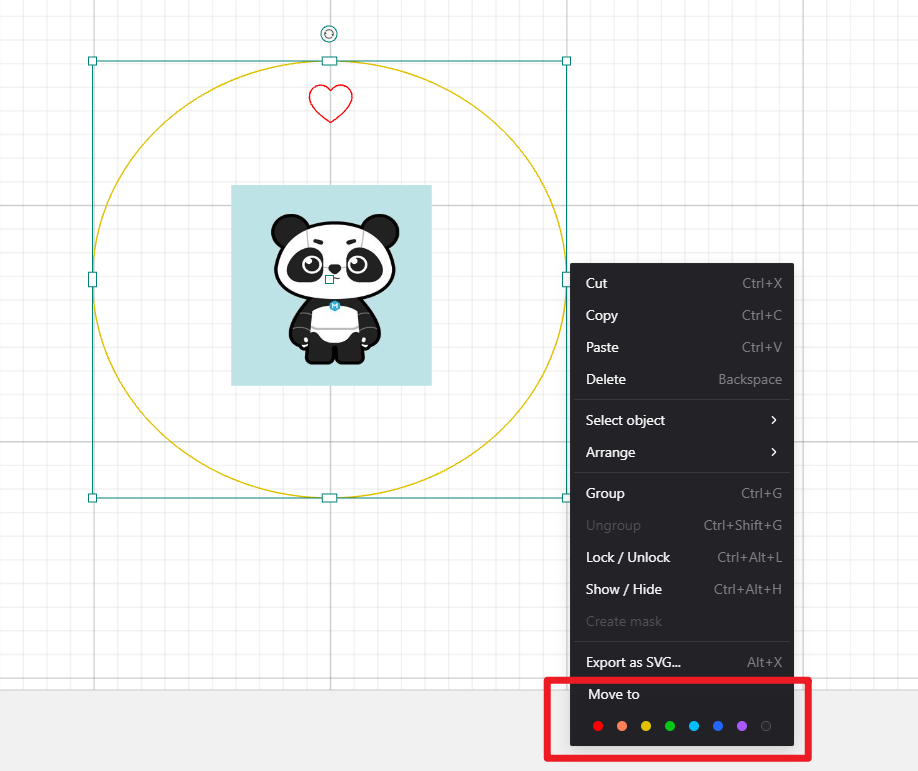Click the top-right corner resize handle
The width and height of the screenshot is (918, 771).
point(566,61)
